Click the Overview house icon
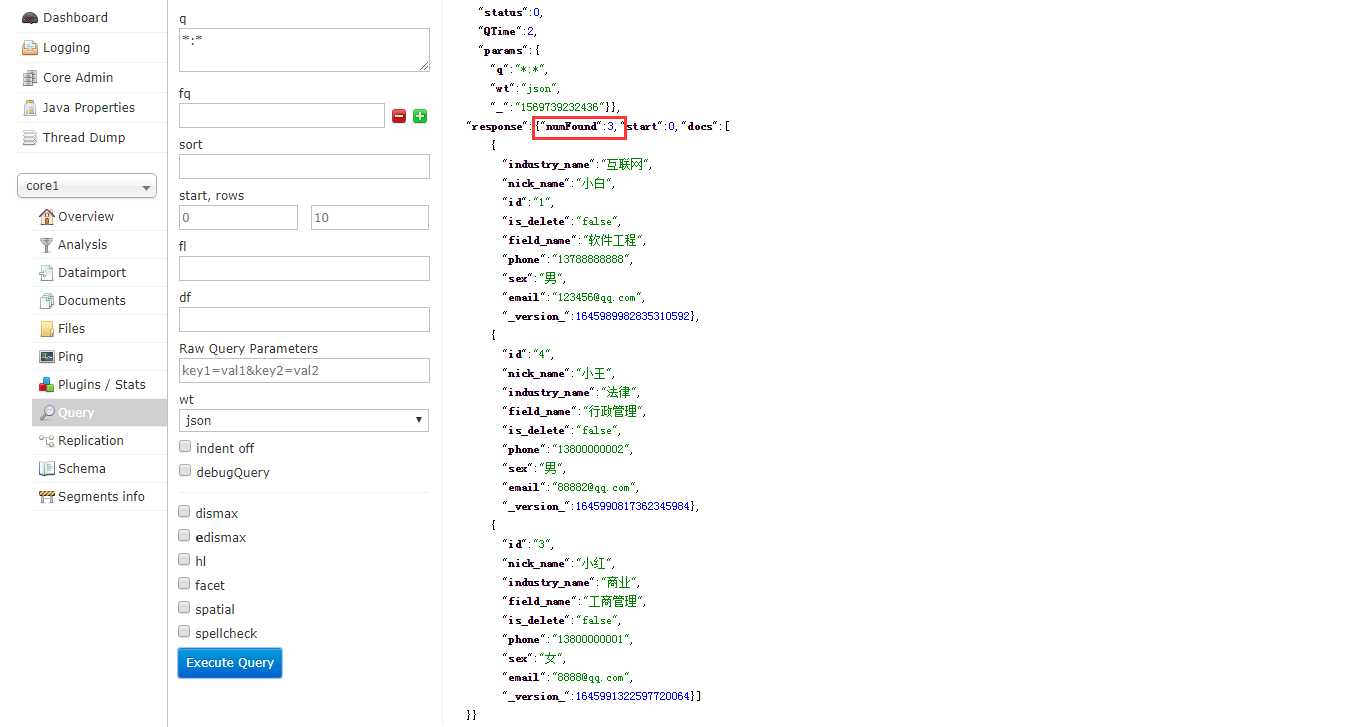Image resolution: width=1350 pixels, height=727 pixels. tap(46, 217)
